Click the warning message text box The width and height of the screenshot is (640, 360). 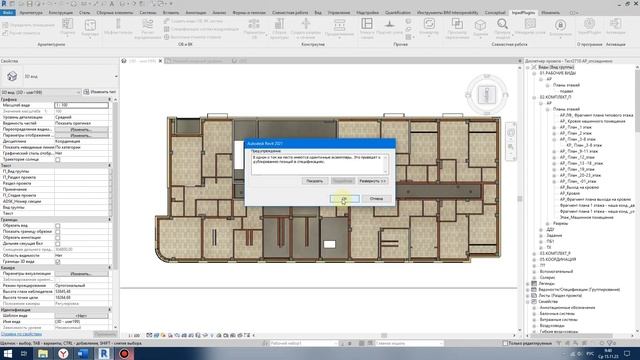click(320, 164)
